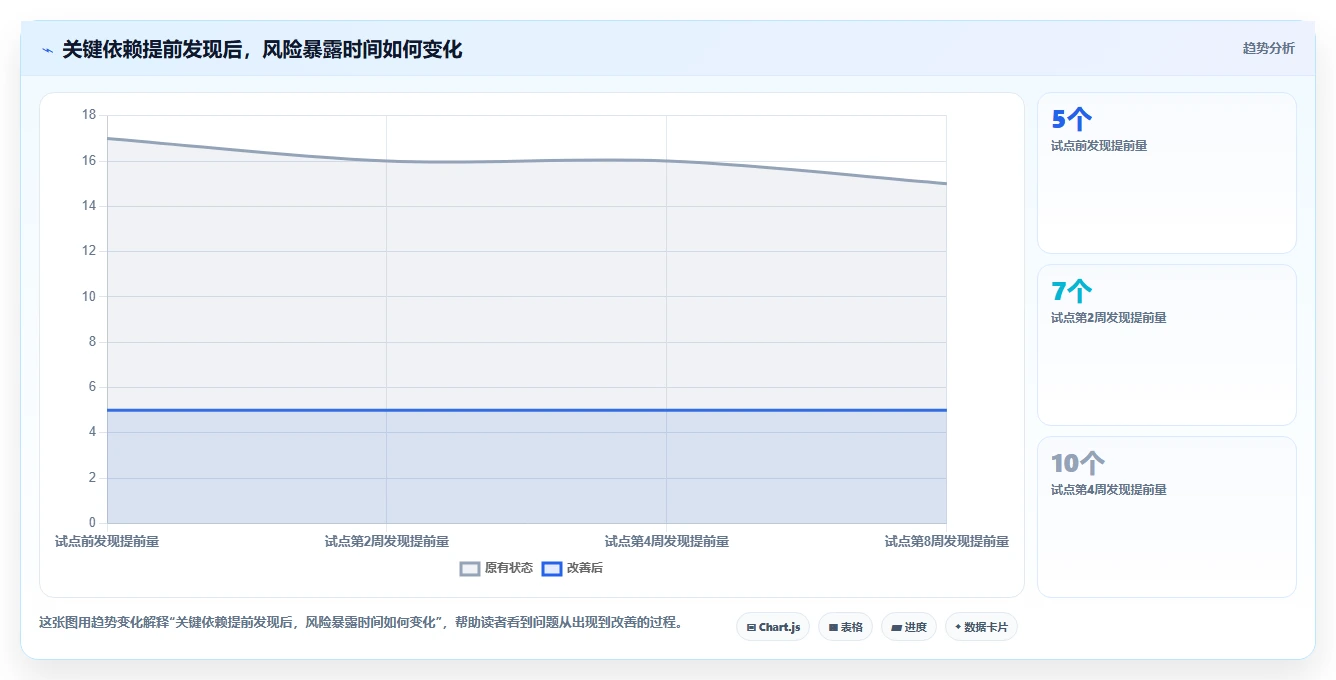The width and height of the screenshot is (1336, 680).
Task: Click the y-axis value 18
Action: [89, 115]
